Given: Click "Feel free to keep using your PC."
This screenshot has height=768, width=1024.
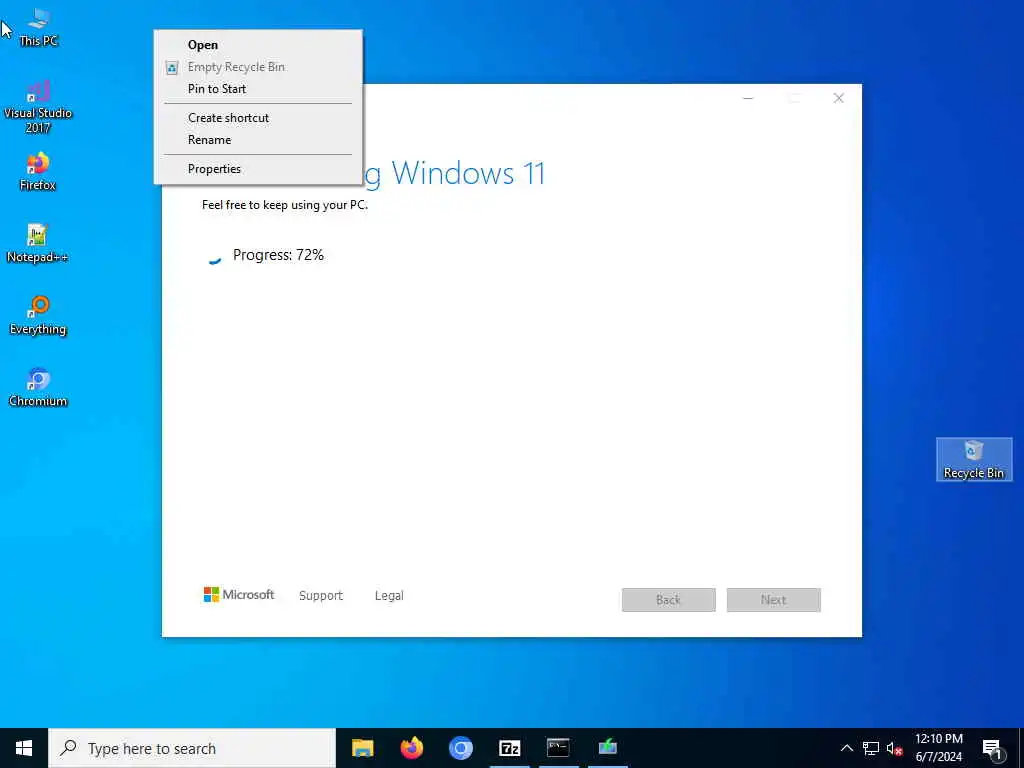Looking at the screenshot, I should [x=285, y=204].
